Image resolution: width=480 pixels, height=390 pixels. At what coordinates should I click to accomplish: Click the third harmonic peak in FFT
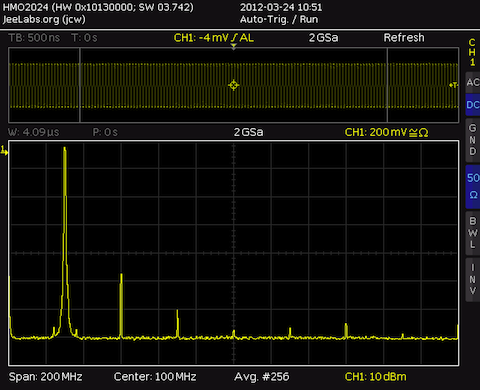tap(177, 312)
